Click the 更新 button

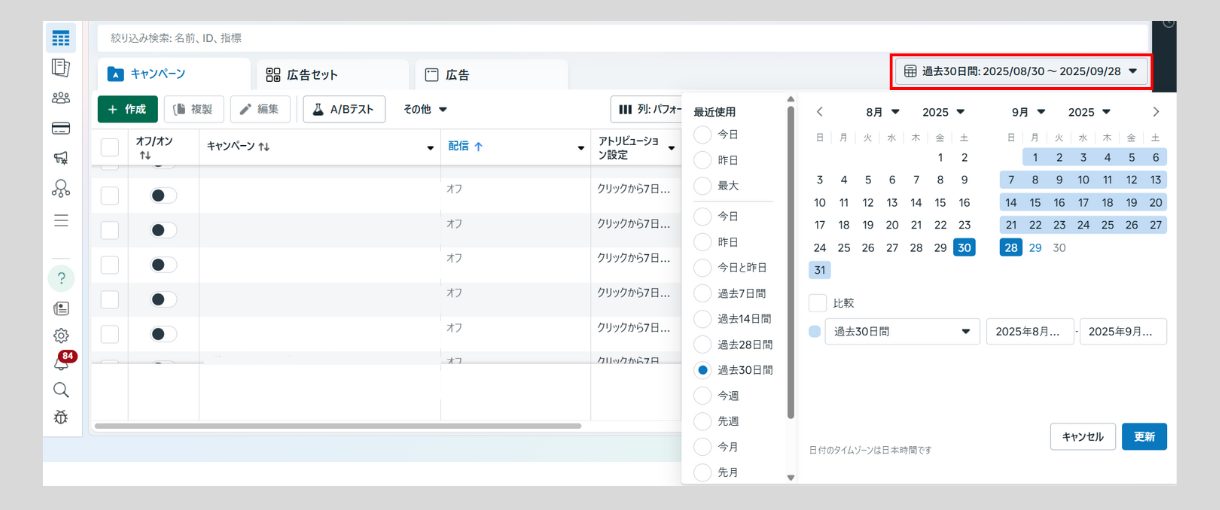click(1144, 437)
